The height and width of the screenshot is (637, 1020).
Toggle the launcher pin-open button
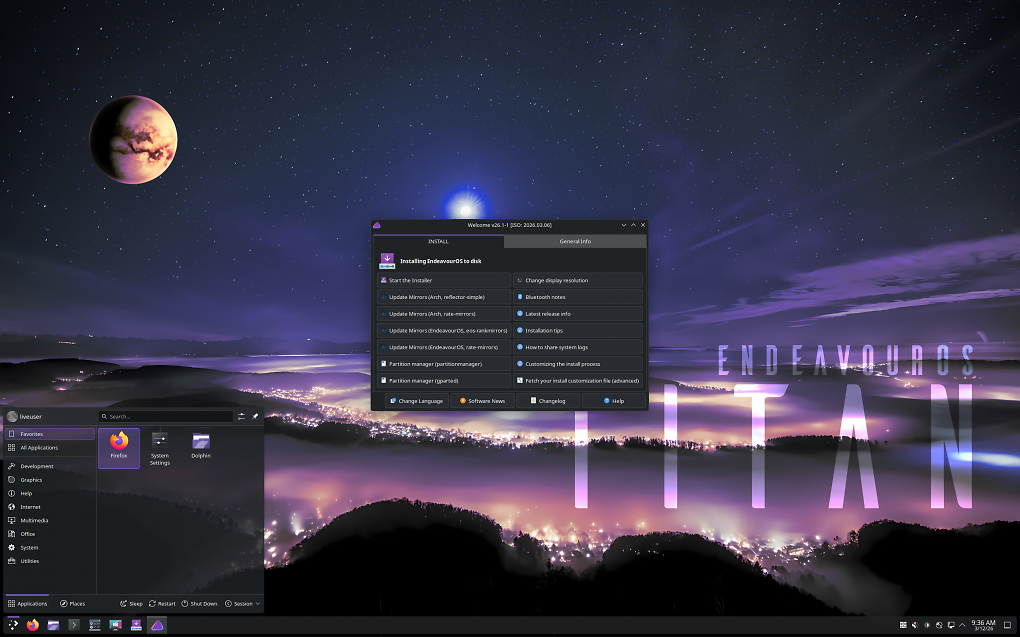(255, 416)
